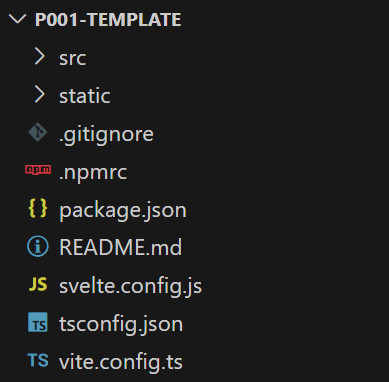The height and width of the screenshot is (382, 389).
Task: Open the .gitignore file
Action: coord(106,135)
